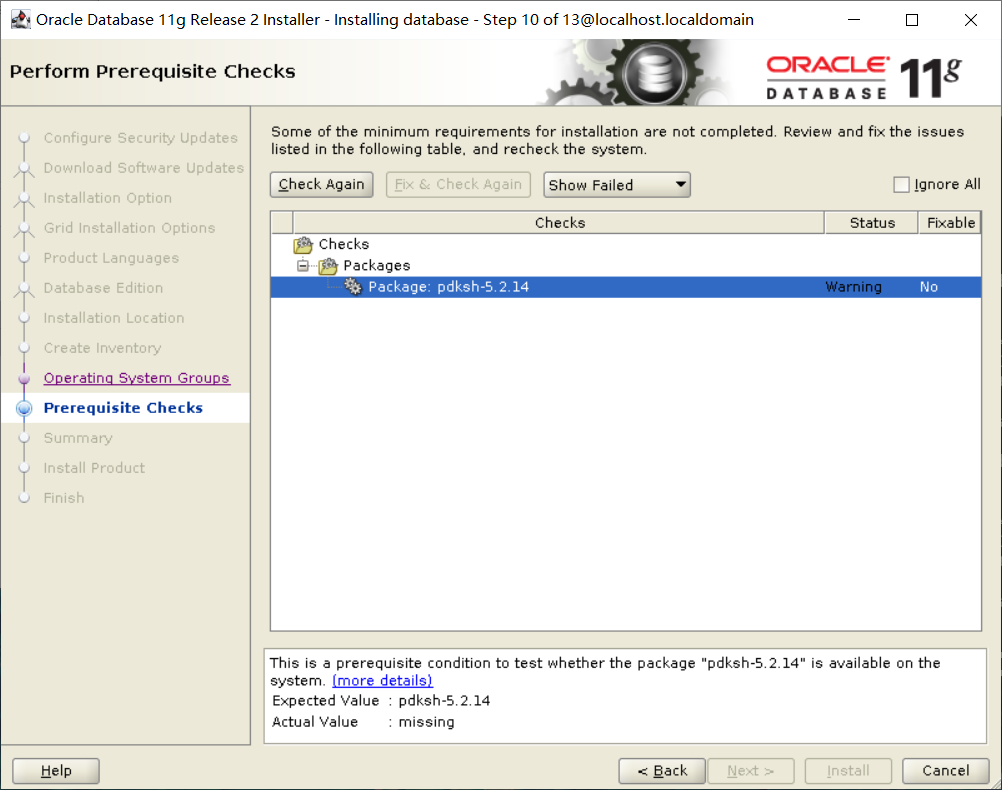Click the Fixable column header

(950, 223)
